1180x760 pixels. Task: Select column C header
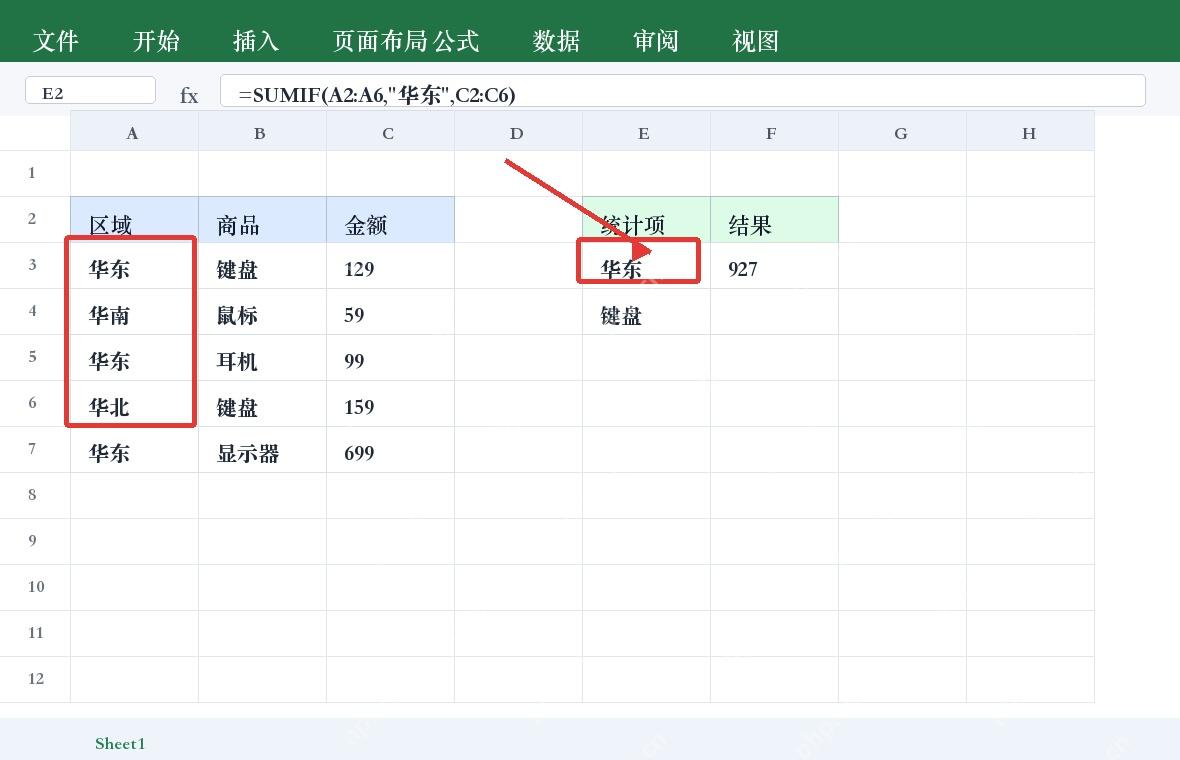pos(391,132)
